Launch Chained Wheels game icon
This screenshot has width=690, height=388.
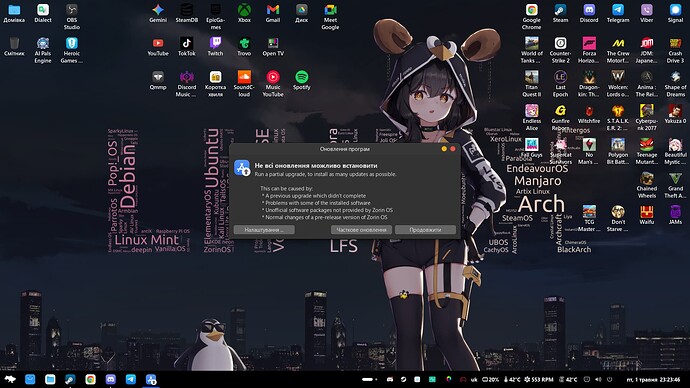pyautogui.click(x=646, y=185)
